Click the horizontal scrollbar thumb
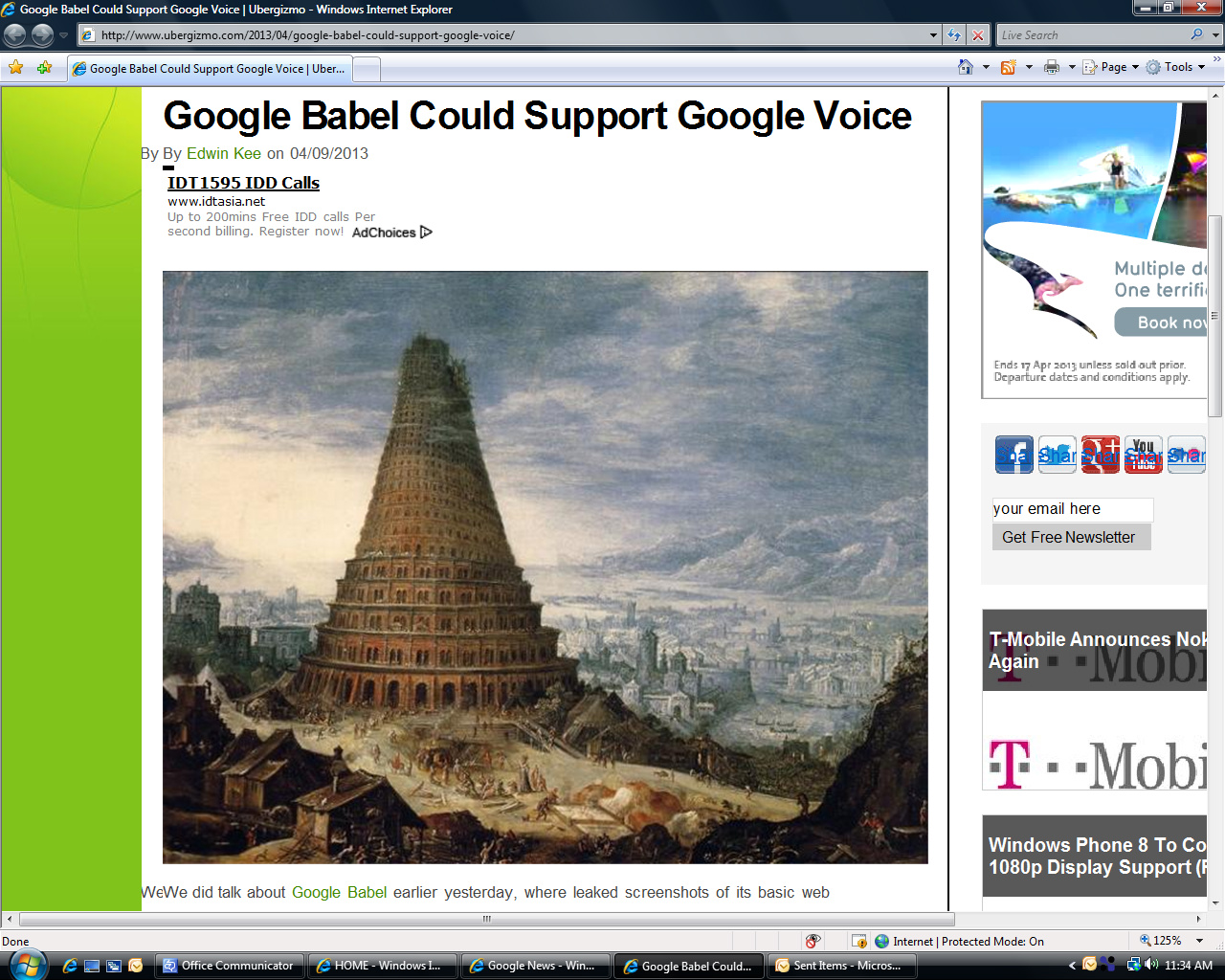The image size is (1225, 980). pyautogui.click(x=486, y=919)
